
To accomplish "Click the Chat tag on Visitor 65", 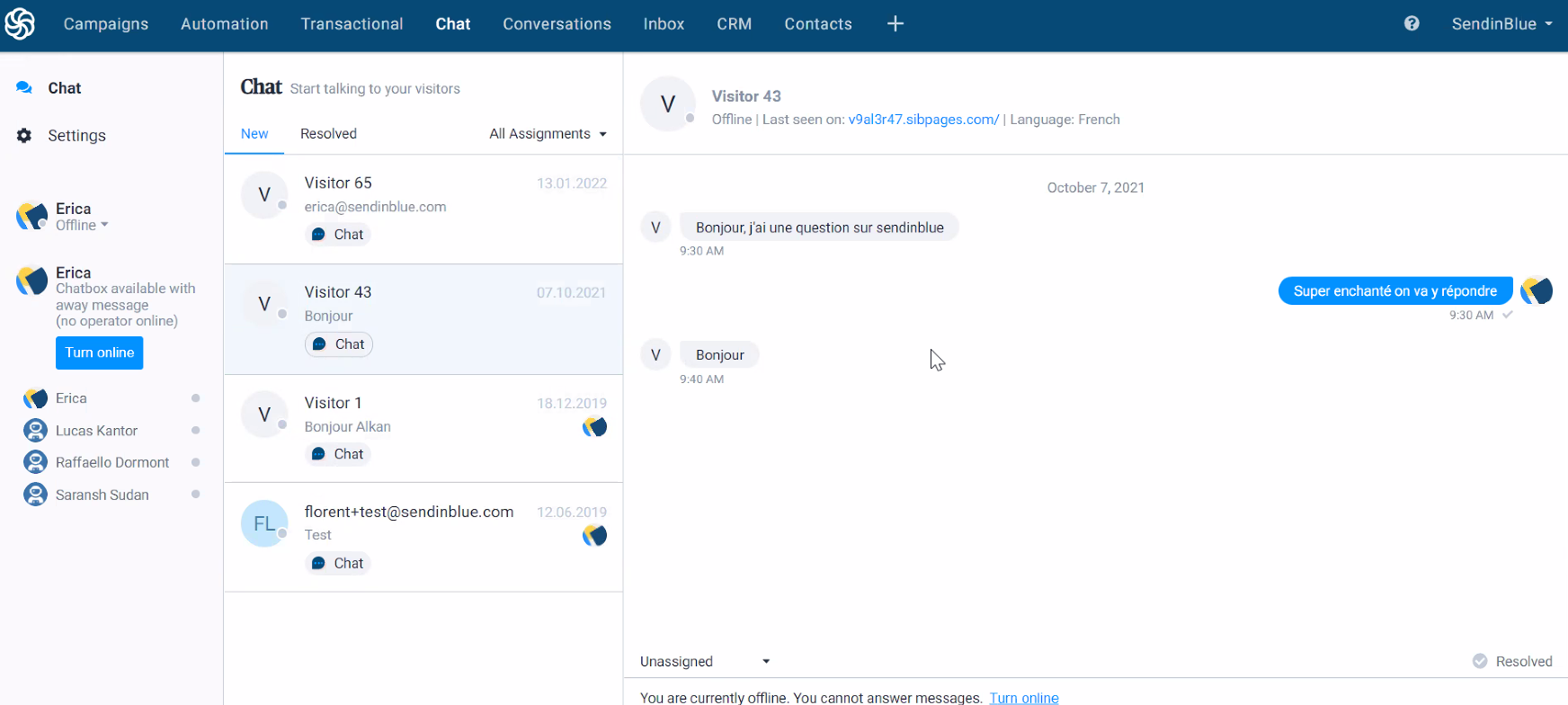I will pyautogui.click(x=338, y=235).
